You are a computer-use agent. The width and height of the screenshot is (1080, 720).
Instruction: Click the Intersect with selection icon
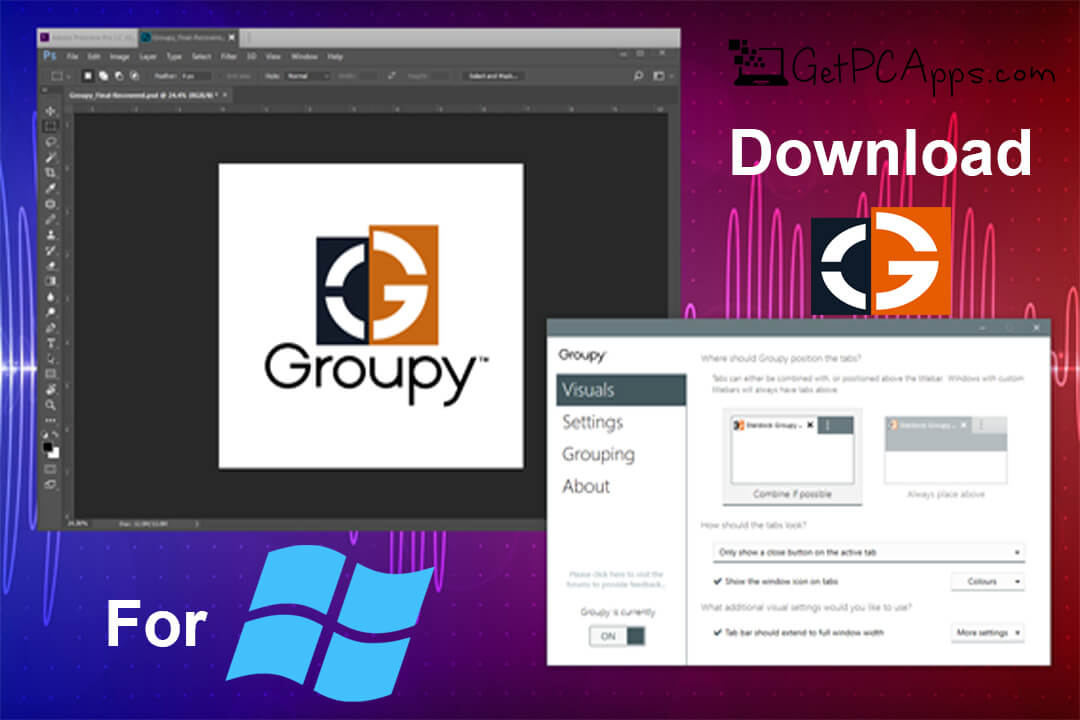click(134, 76)
